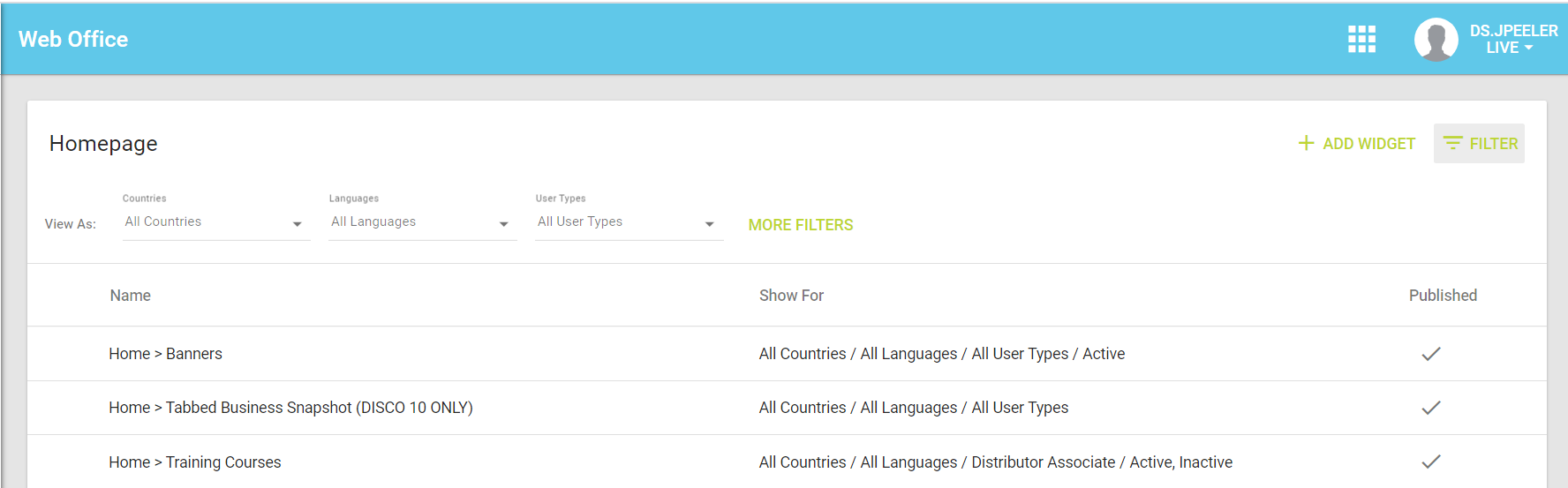
Task: Click the plus icon for Add Widget
Action: 1306,143
